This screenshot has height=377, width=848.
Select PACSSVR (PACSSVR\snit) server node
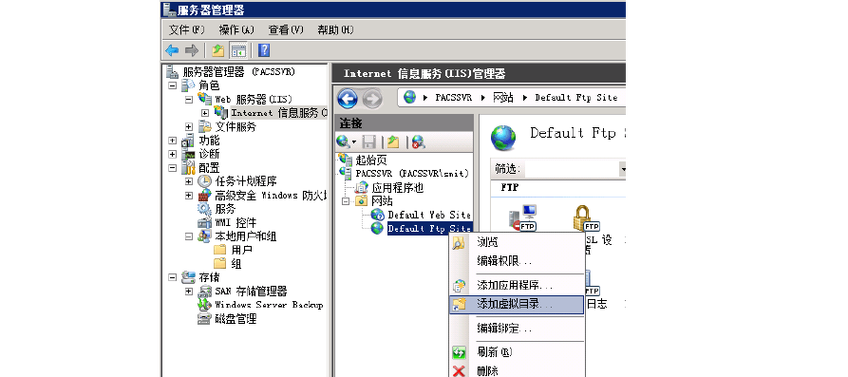click(x=412, y=174)
